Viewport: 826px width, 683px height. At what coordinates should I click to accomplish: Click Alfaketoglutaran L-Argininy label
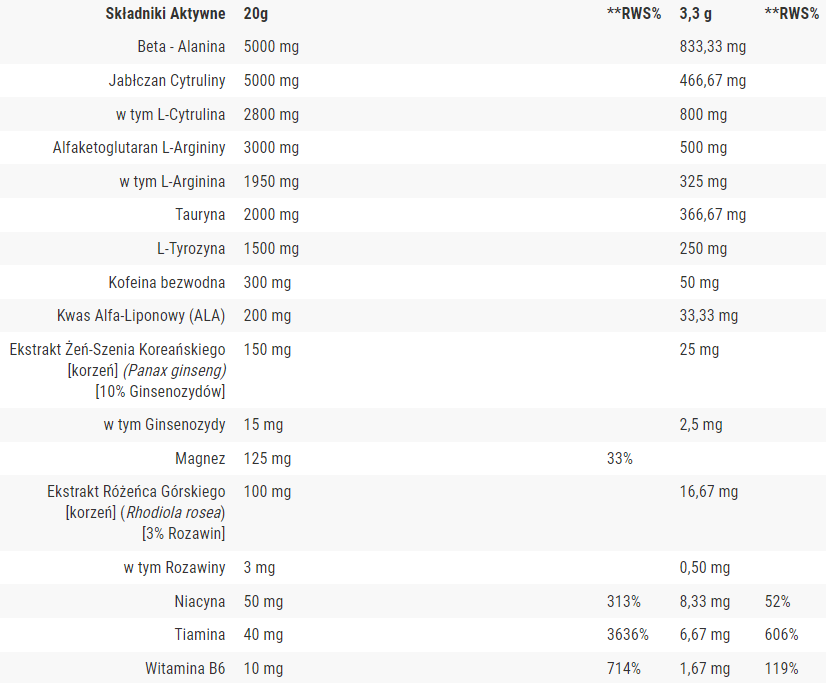click(x=139, y=147)
